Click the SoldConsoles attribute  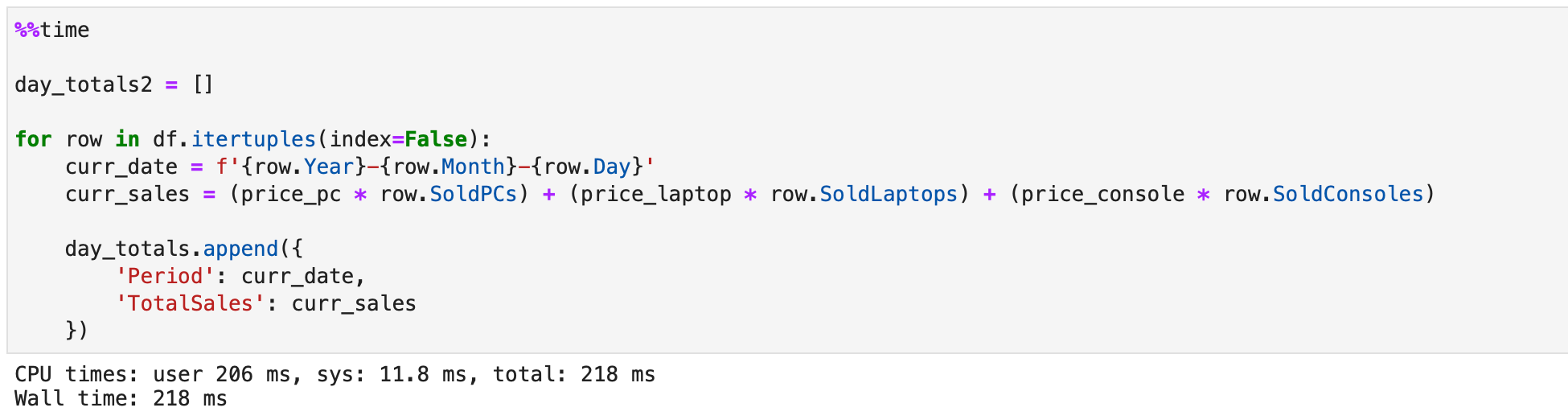click(x=1348, y=195)
